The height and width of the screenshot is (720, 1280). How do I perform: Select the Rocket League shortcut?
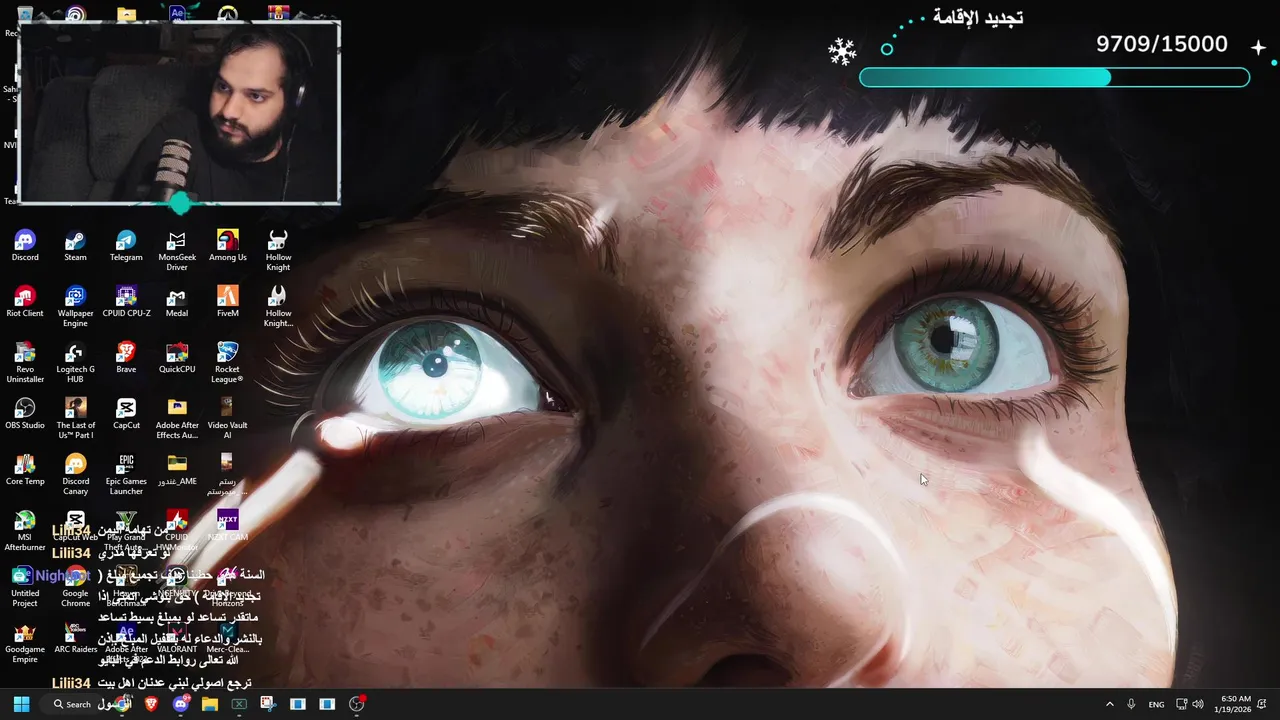pyautogui.click(x=227, y=363)
